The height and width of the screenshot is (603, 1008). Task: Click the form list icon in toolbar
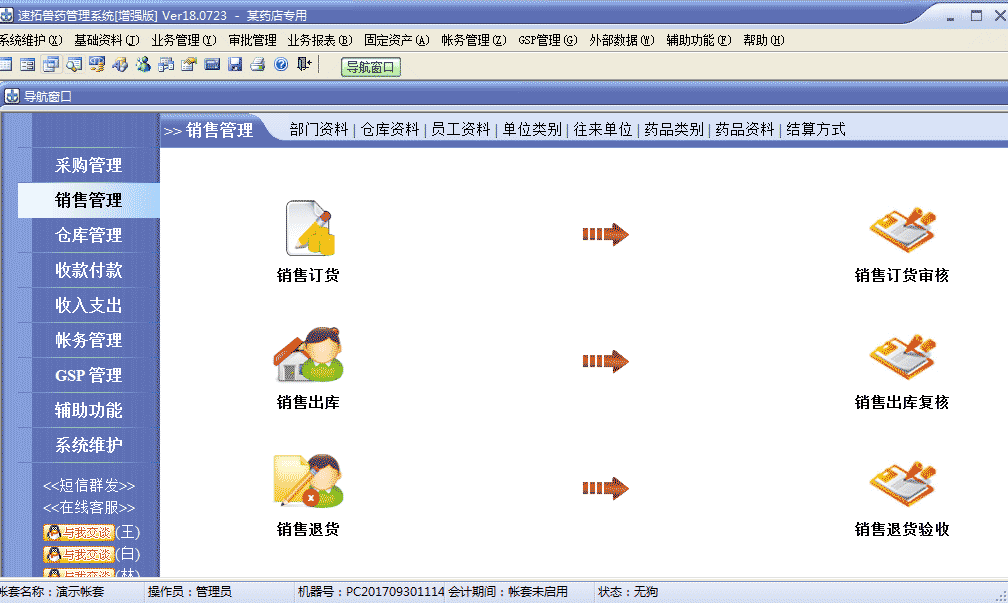click(28, 64)
